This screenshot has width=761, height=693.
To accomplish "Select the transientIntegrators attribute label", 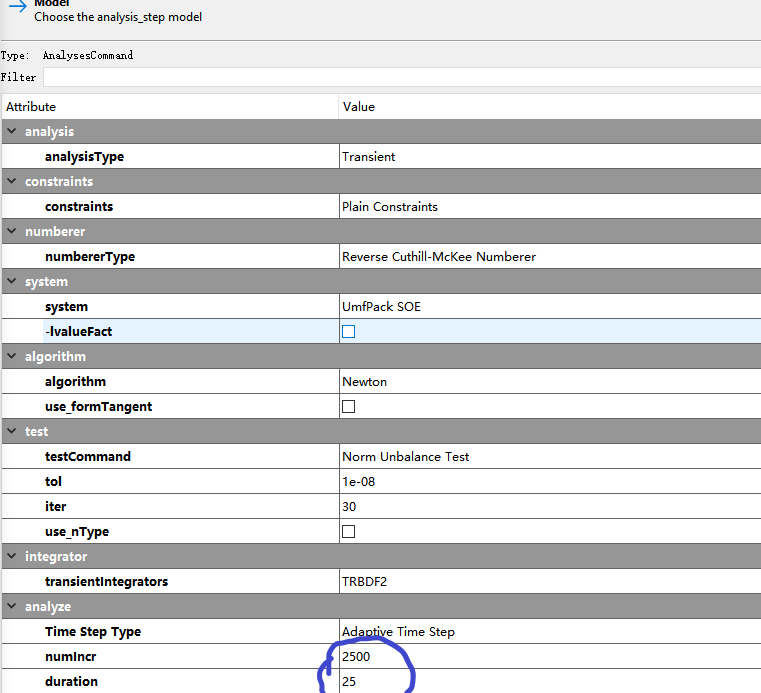I will pos(106,581).
